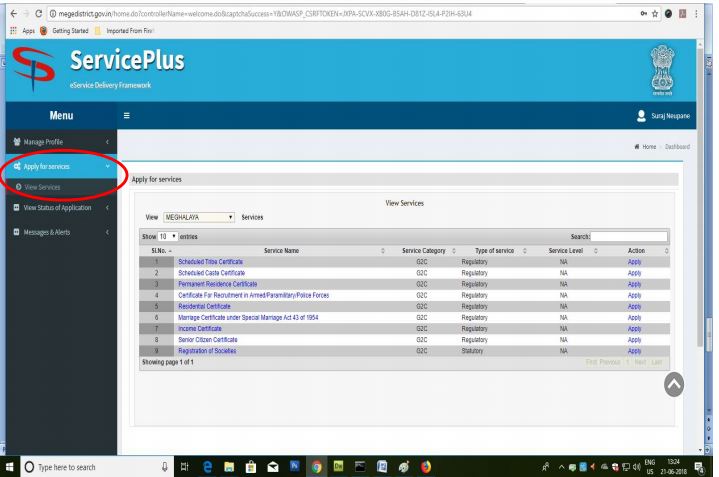
Task: Click the table Search input field
Action: pos(632,236)
